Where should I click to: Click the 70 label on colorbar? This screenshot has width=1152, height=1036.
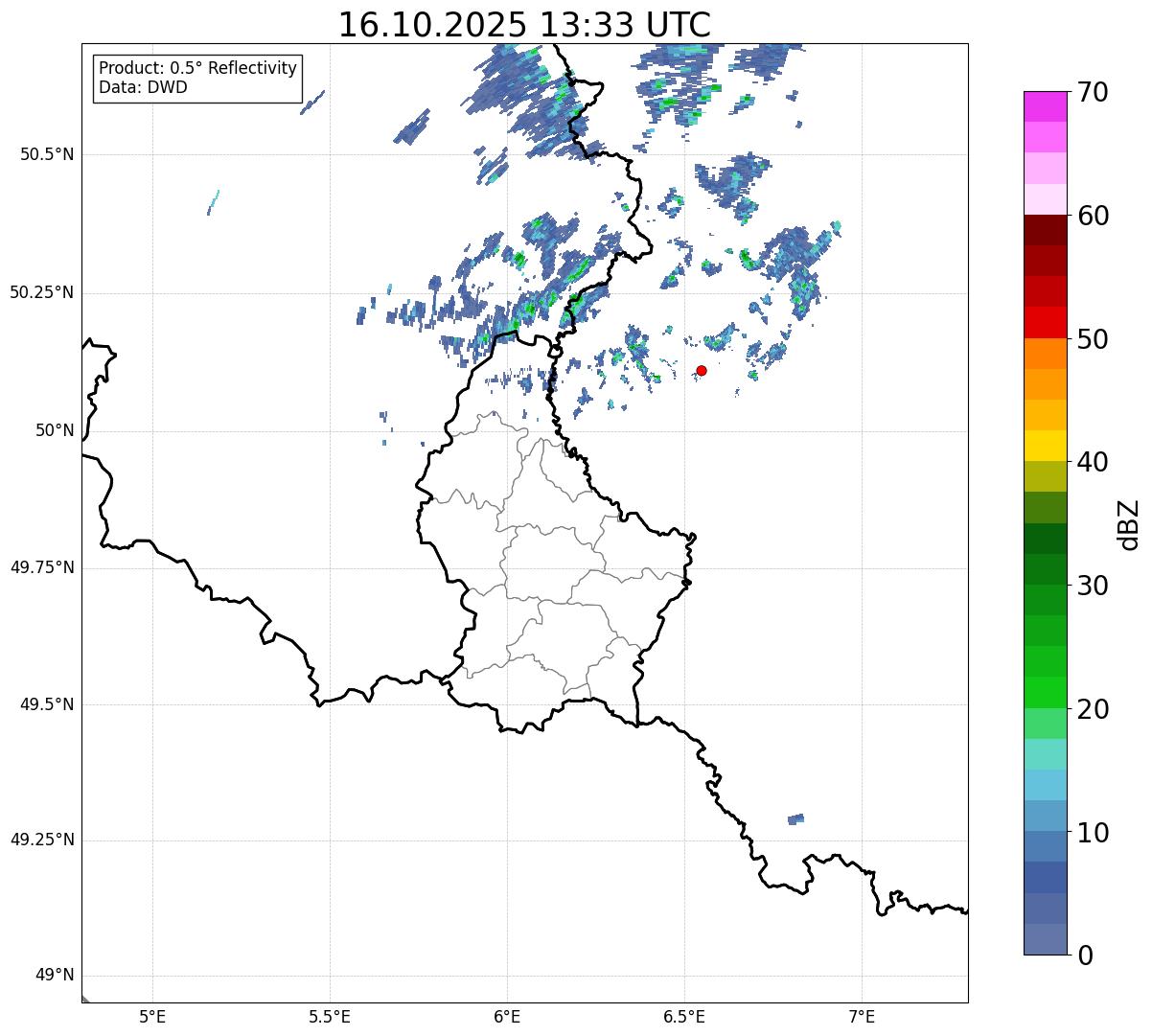point(1093,92)
